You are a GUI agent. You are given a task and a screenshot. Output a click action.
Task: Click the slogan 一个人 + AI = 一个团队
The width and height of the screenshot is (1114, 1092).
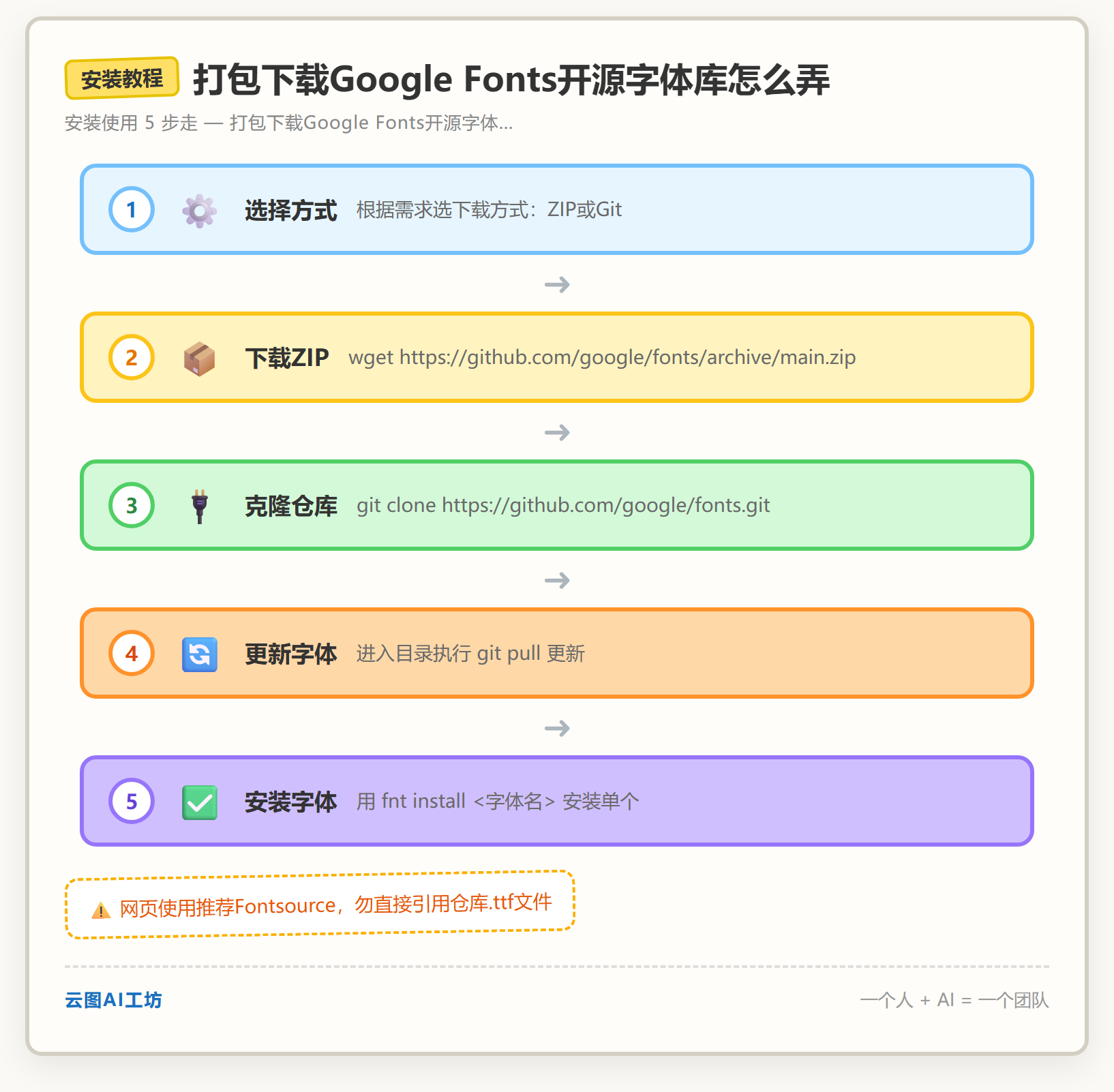[954, 1000]
